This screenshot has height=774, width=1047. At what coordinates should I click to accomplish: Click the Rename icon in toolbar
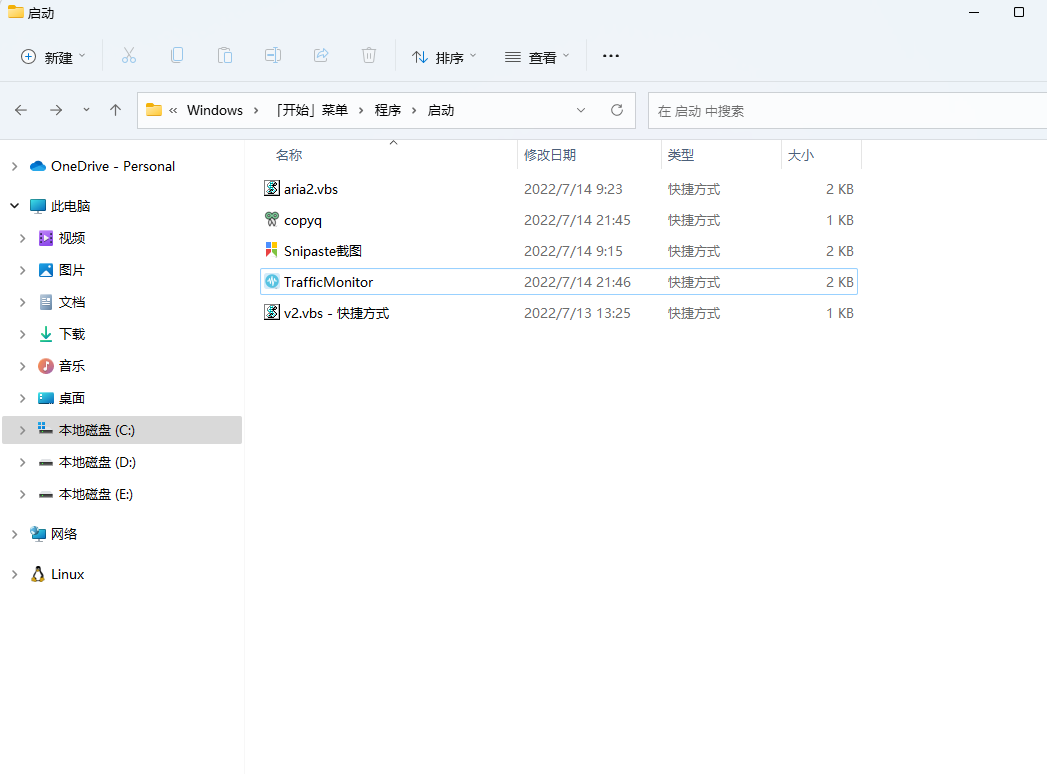tap(272, 55)
